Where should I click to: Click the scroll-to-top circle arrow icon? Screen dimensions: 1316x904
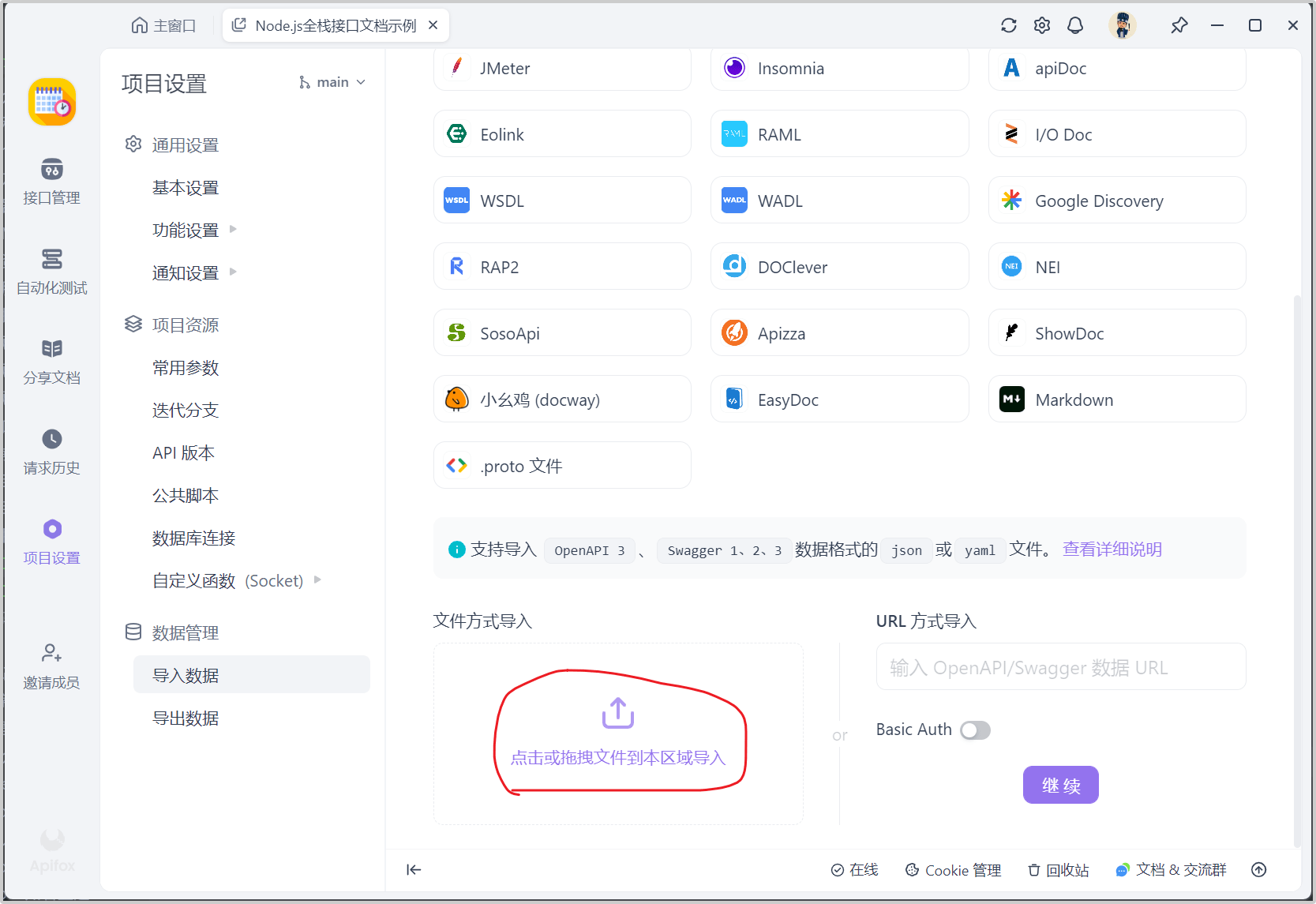(x=1259, y=869)
